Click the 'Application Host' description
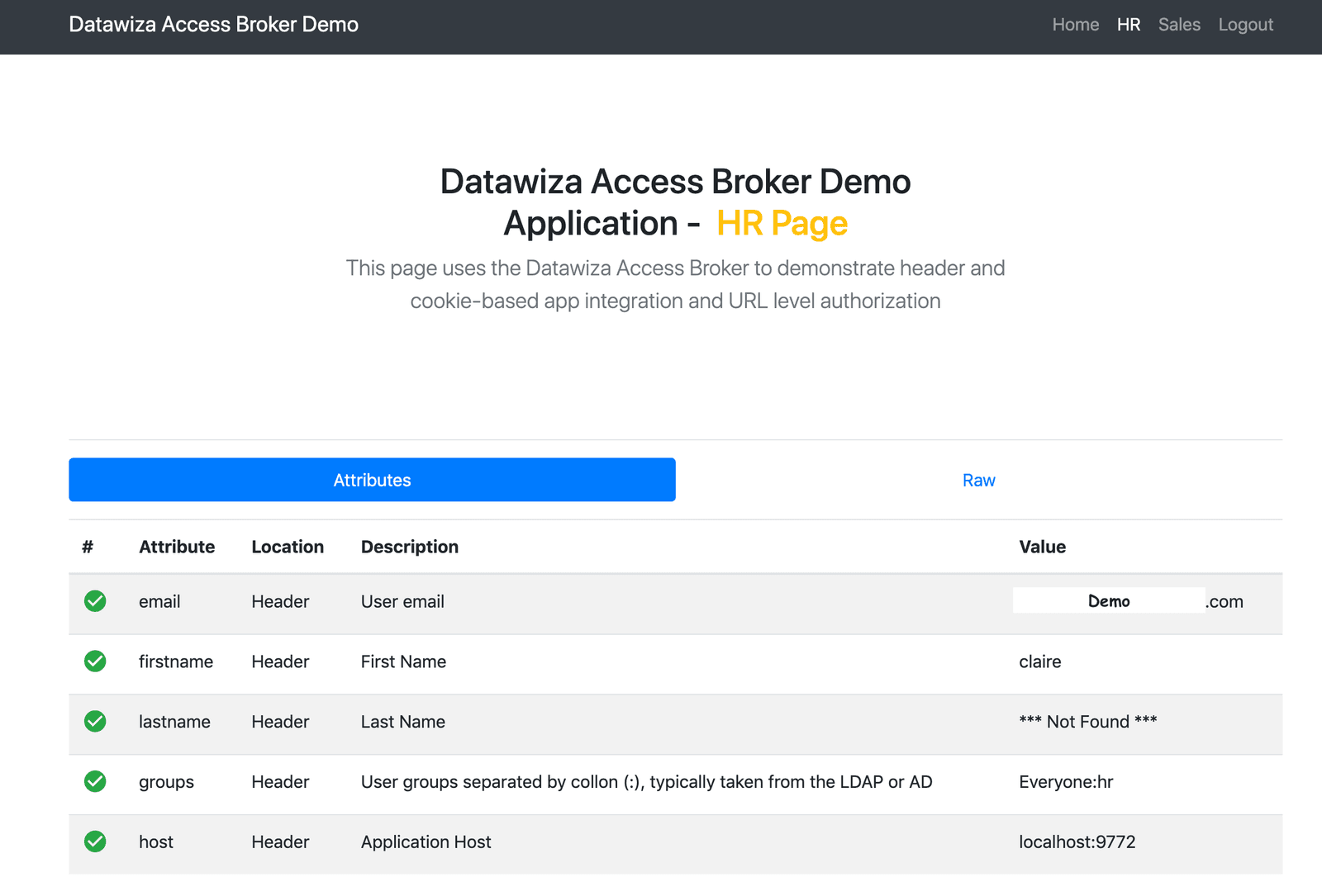The width and height of the screenshot is (1322, 896). pyautogui.click(x=426, y=841)
